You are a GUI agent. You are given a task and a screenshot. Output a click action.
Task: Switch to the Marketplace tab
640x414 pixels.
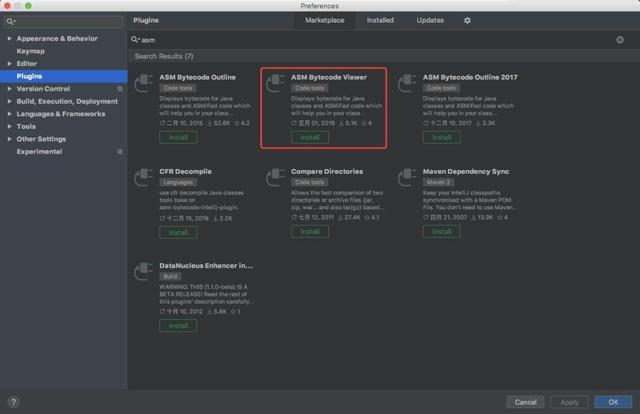click(x=324, y=20)
